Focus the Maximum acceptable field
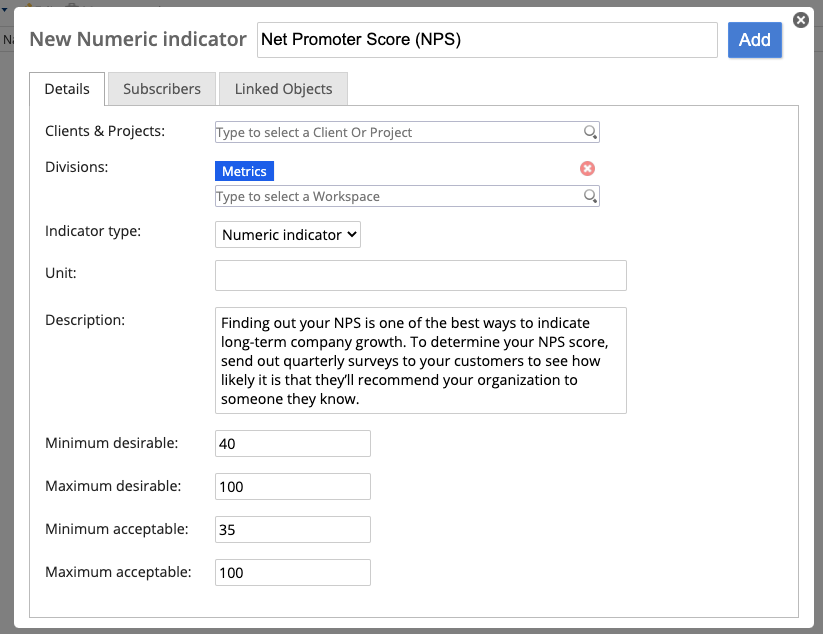Screen dimensions: 823x634 (293, 573)
